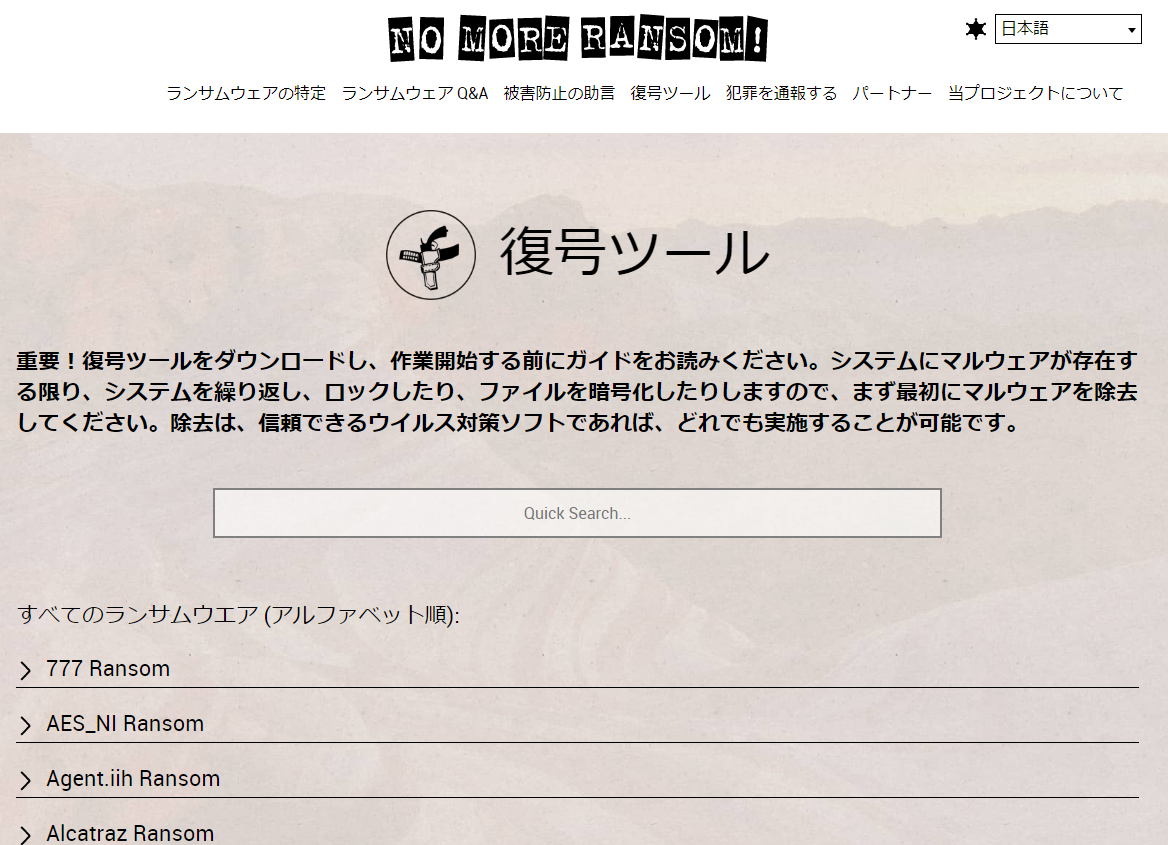1168x845 pixels.
Task: Open the パートナー menu item
Action: click(x=892, y=93)
